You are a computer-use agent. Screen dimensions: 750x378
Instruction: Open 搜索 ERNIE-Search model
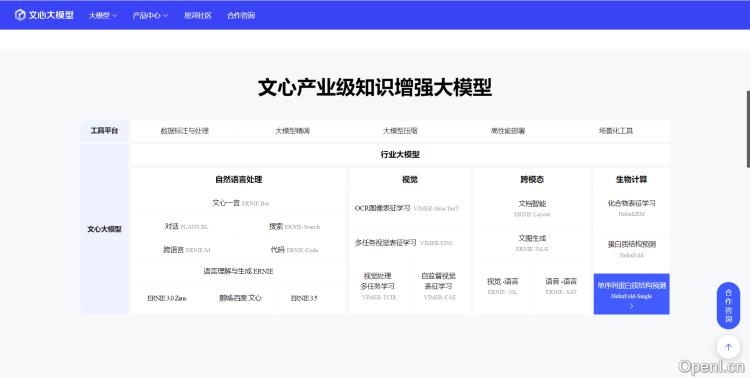tap(294, 226)
